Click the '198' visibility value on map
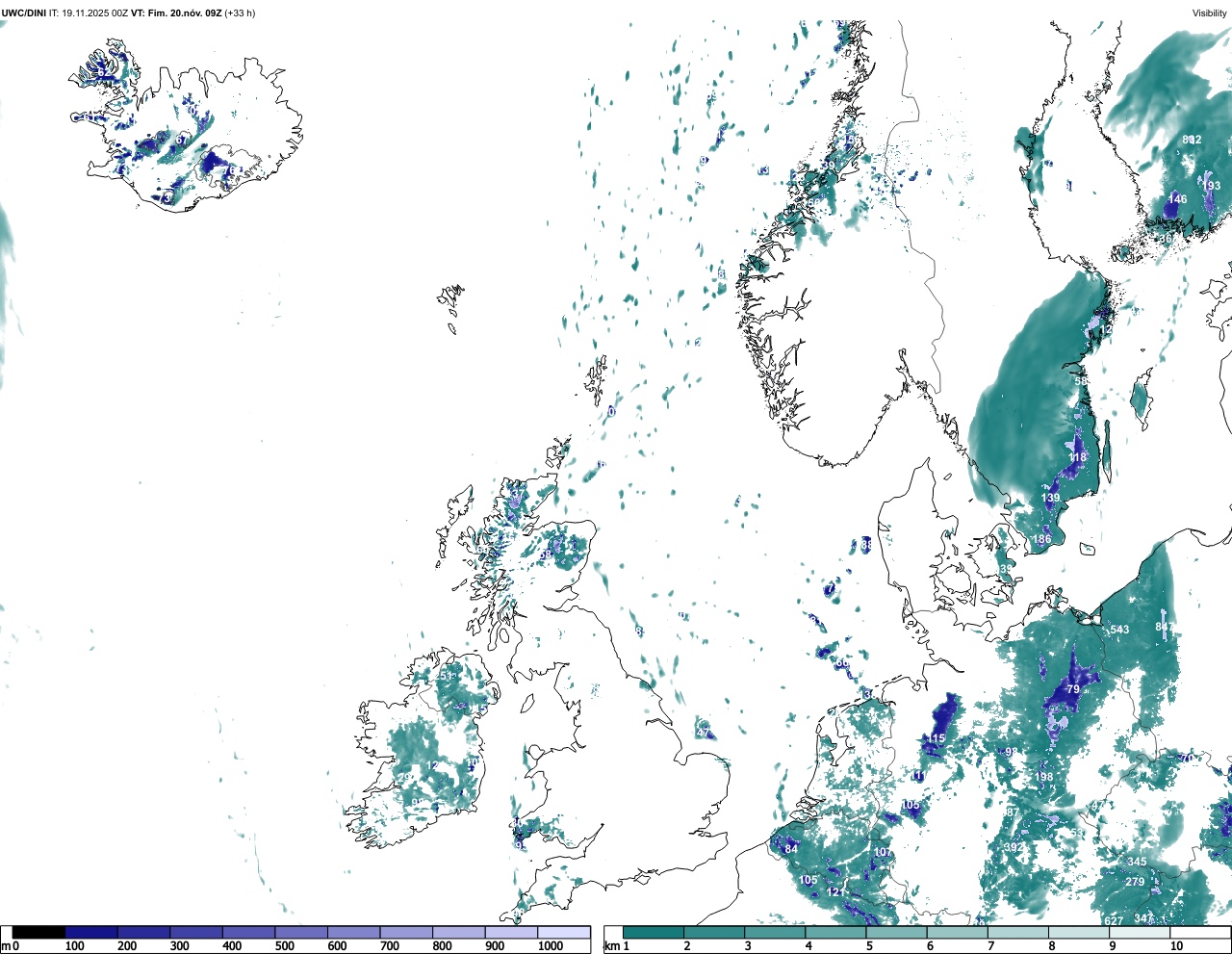This screenshot has width=1232, height=954. (1043, 777)
